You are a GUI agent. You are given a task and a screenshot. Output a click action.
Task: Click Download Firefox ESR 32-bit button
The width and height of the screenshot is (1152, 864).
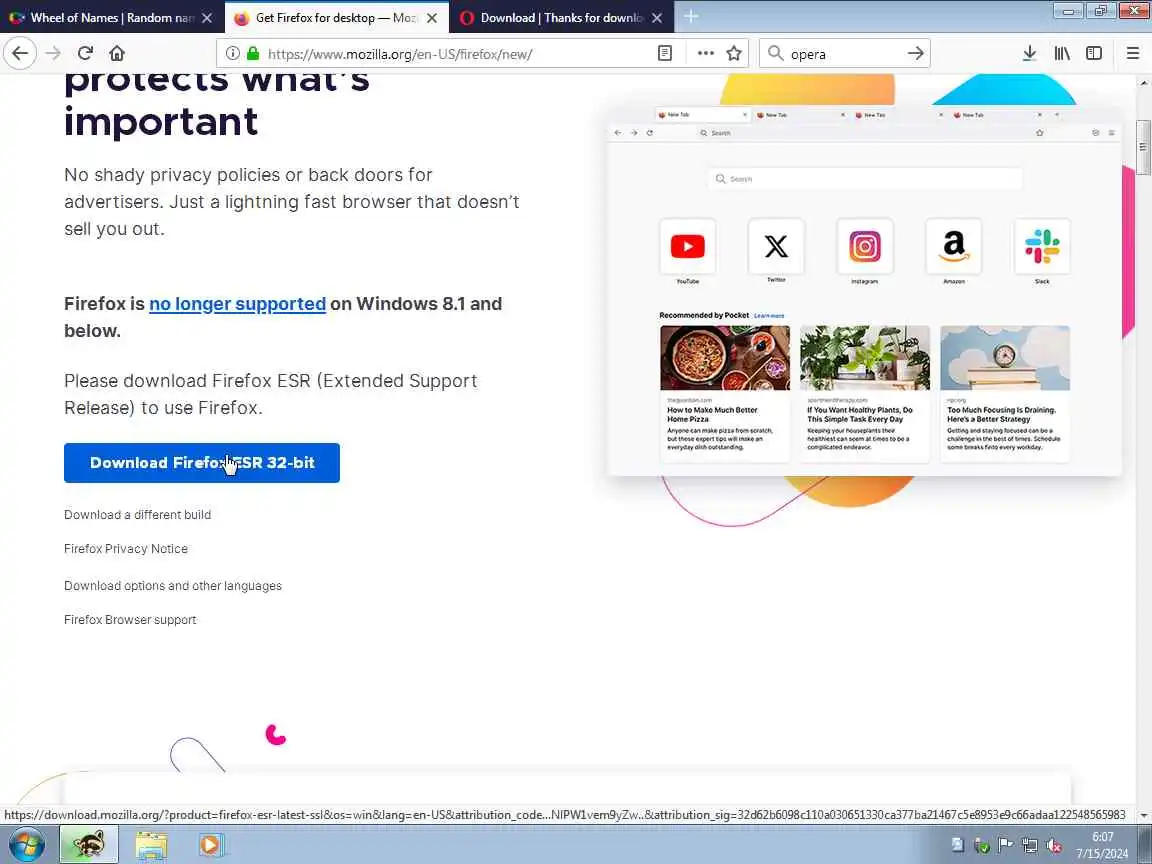coord(201,463)
